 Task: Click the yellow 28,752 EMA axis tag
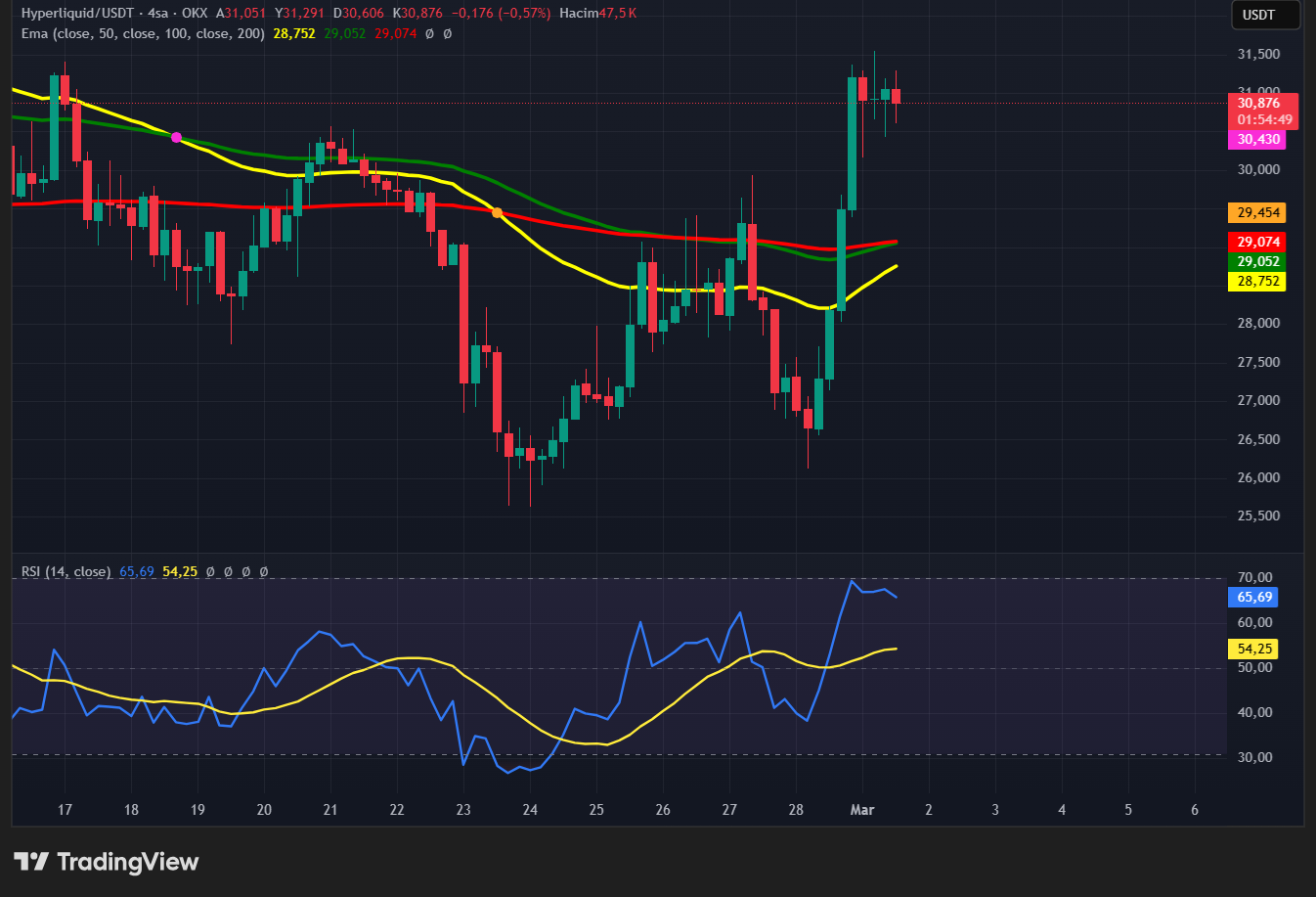point(1257,281)
